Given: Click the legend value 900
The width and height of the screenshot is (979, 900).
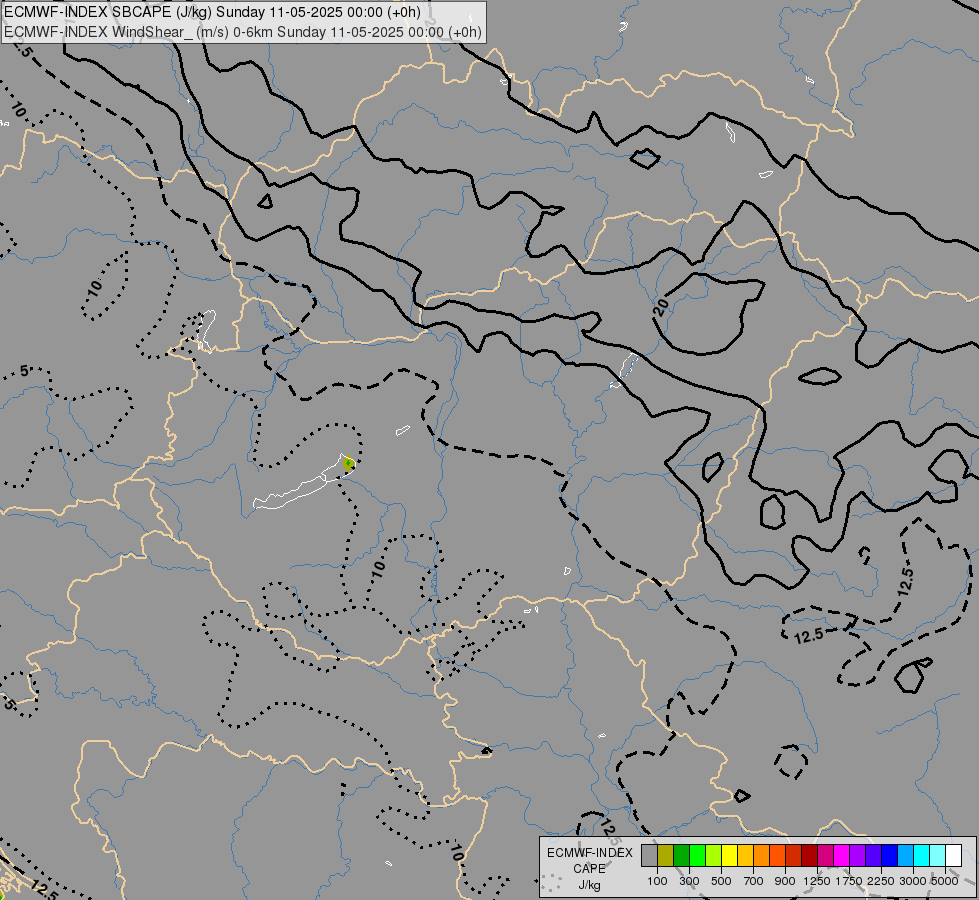Looking at the screenshot, I should (x=785, y=881).
